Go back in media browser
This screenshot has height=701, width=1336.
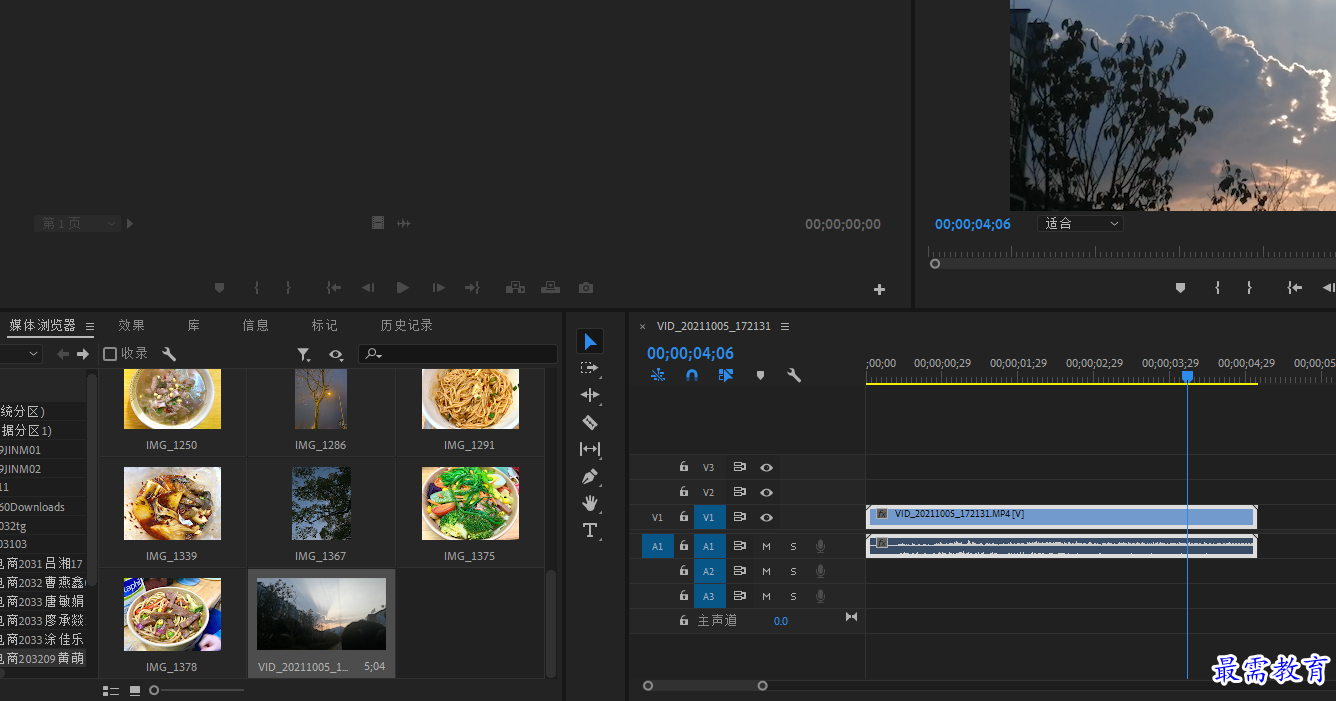tap(63, 354)
